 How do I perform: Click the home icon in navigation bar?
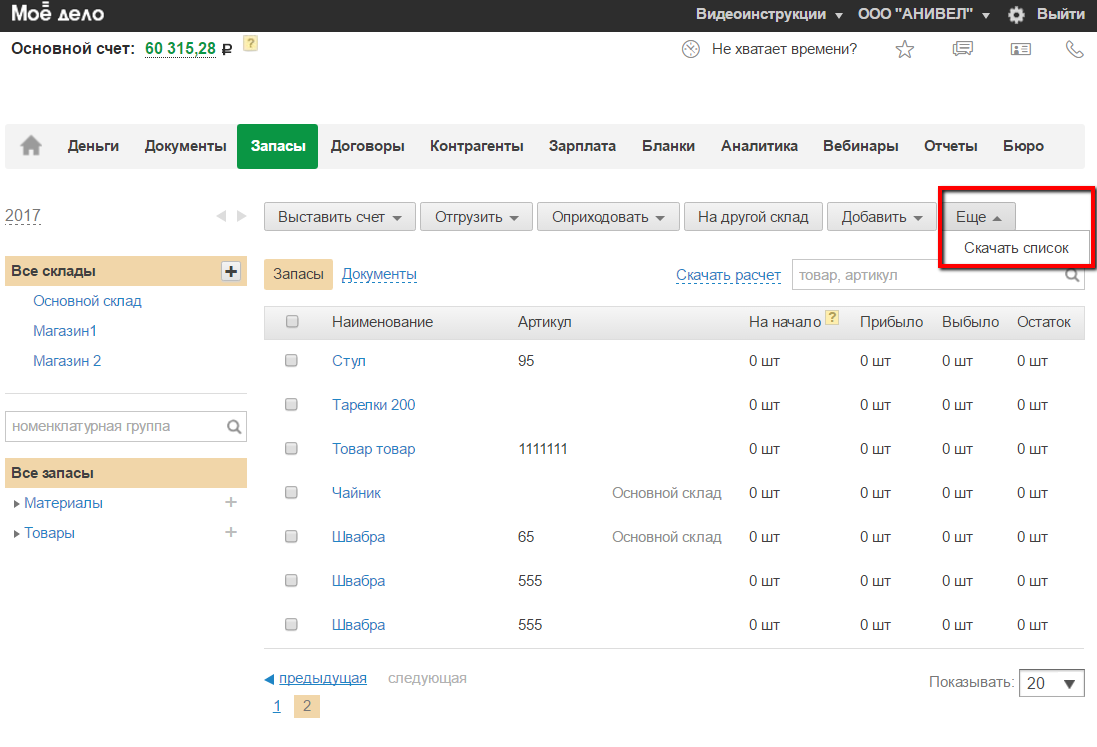tap(31, 146)
